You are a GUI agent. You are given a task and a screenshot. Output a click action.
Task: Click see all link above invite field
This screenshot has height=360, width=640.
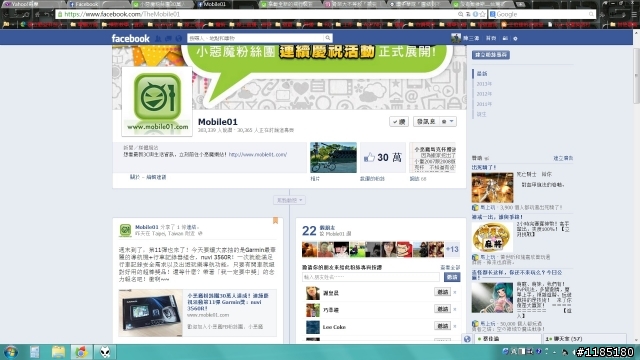pos(450,267)
